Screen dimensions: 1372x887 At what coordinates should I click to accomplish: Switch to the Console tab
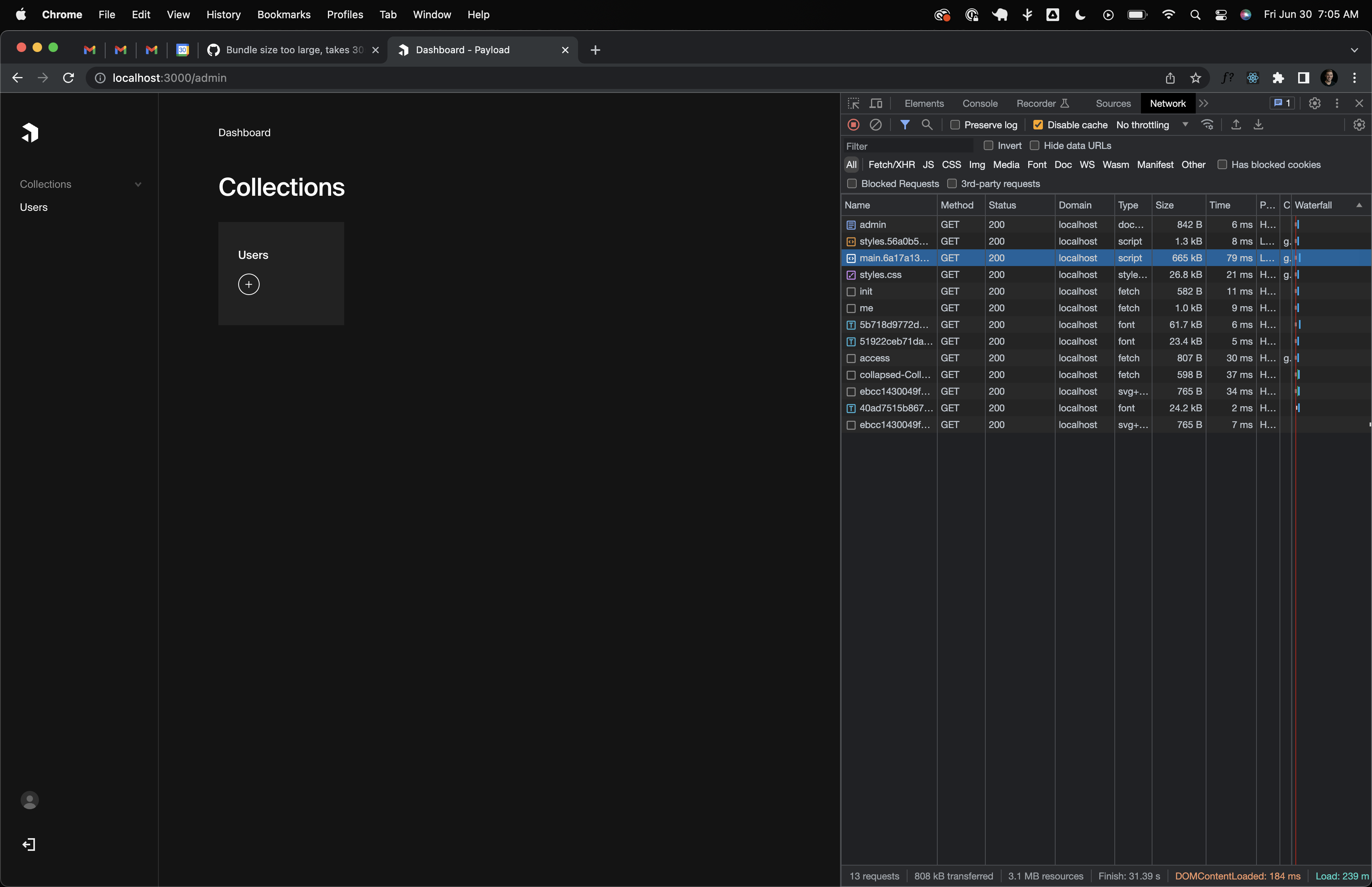coord(980,103)
